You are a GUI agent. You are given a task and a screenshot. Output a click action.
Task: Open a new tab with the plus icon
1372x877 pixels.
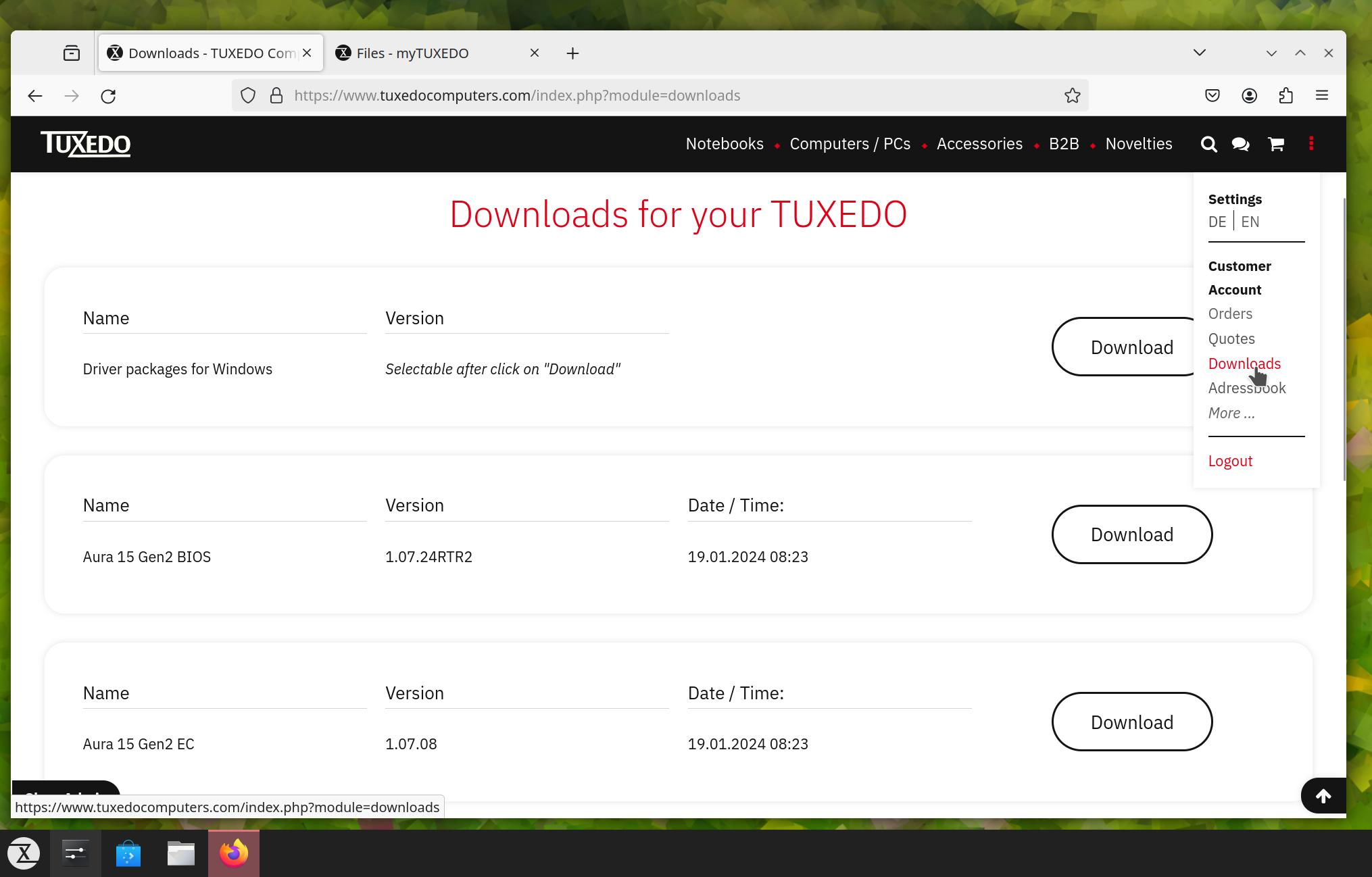(572, 53)
